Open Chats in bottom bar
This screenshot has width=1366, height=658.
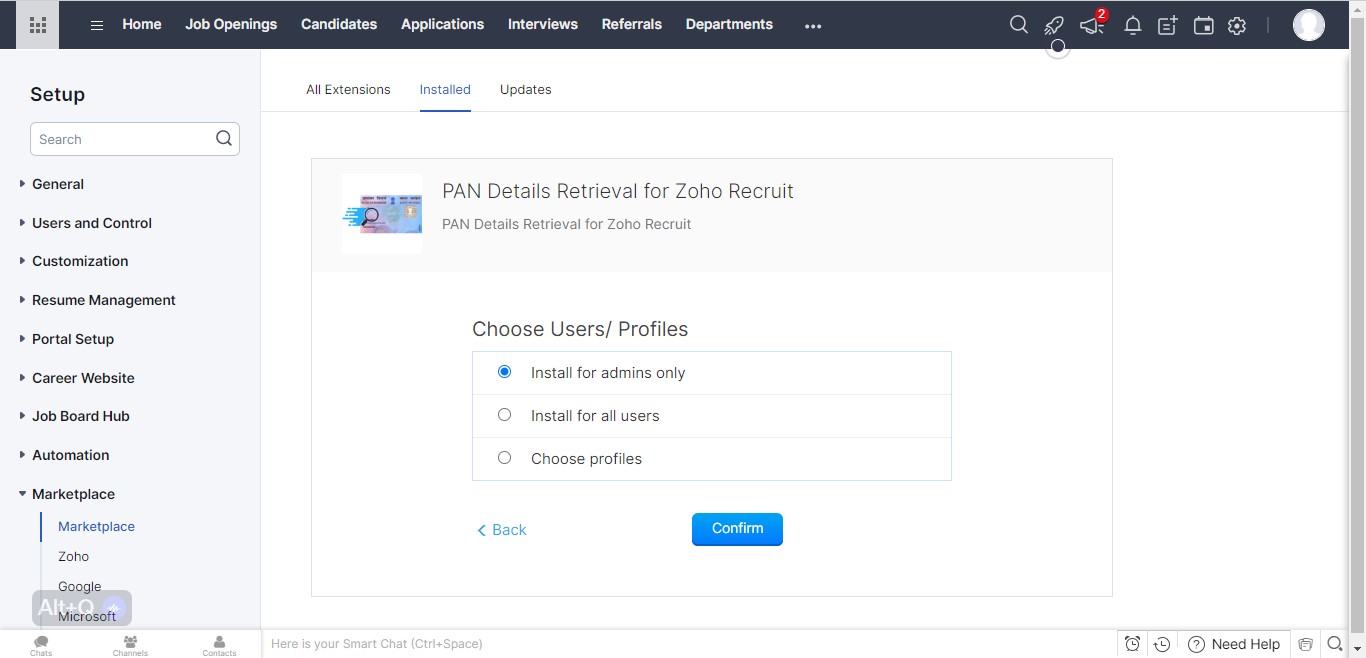[x=41, y=645]
